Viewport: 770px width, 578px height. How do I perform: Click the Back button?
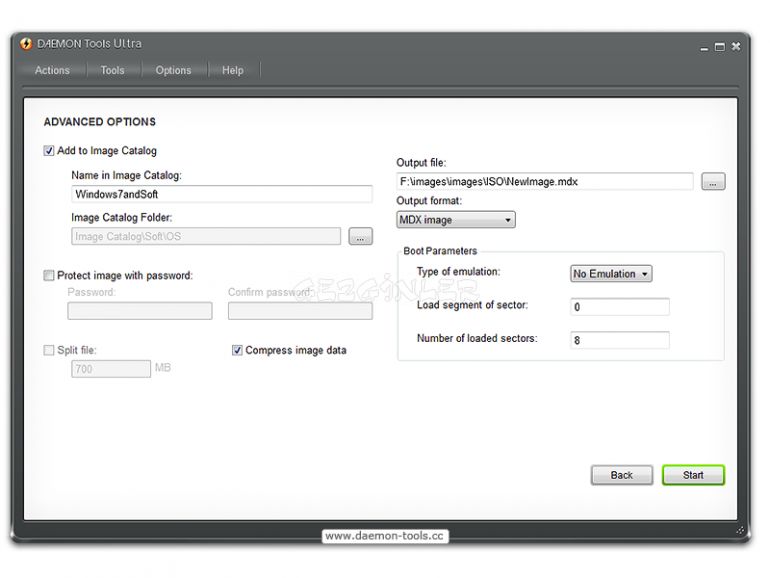click(622, 475)
